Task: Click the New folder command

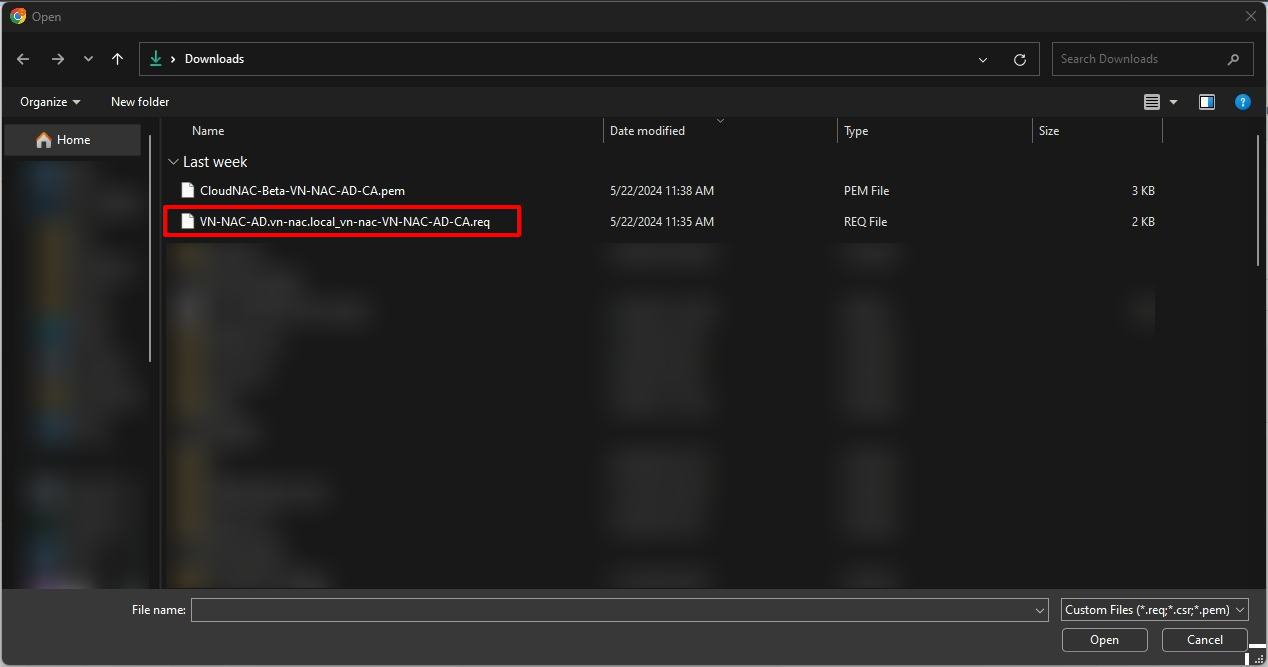Action: [x=140, y=102]
